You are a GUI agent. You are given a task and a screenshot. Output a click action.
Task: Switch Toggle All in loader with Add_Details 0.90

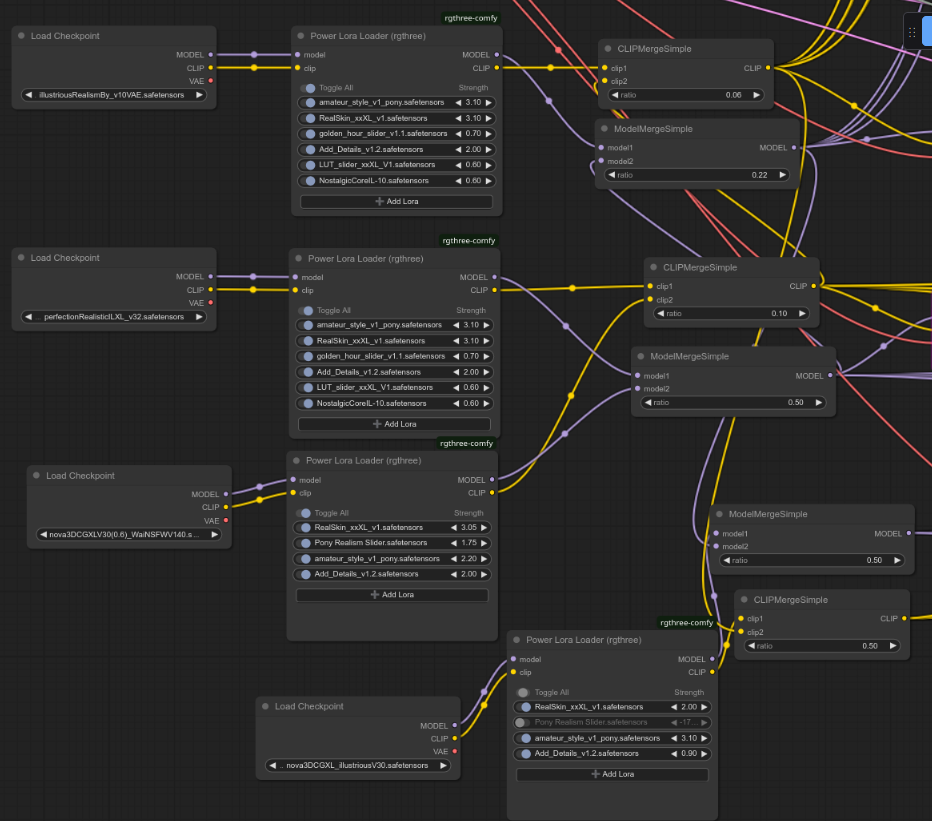point(522,693)
